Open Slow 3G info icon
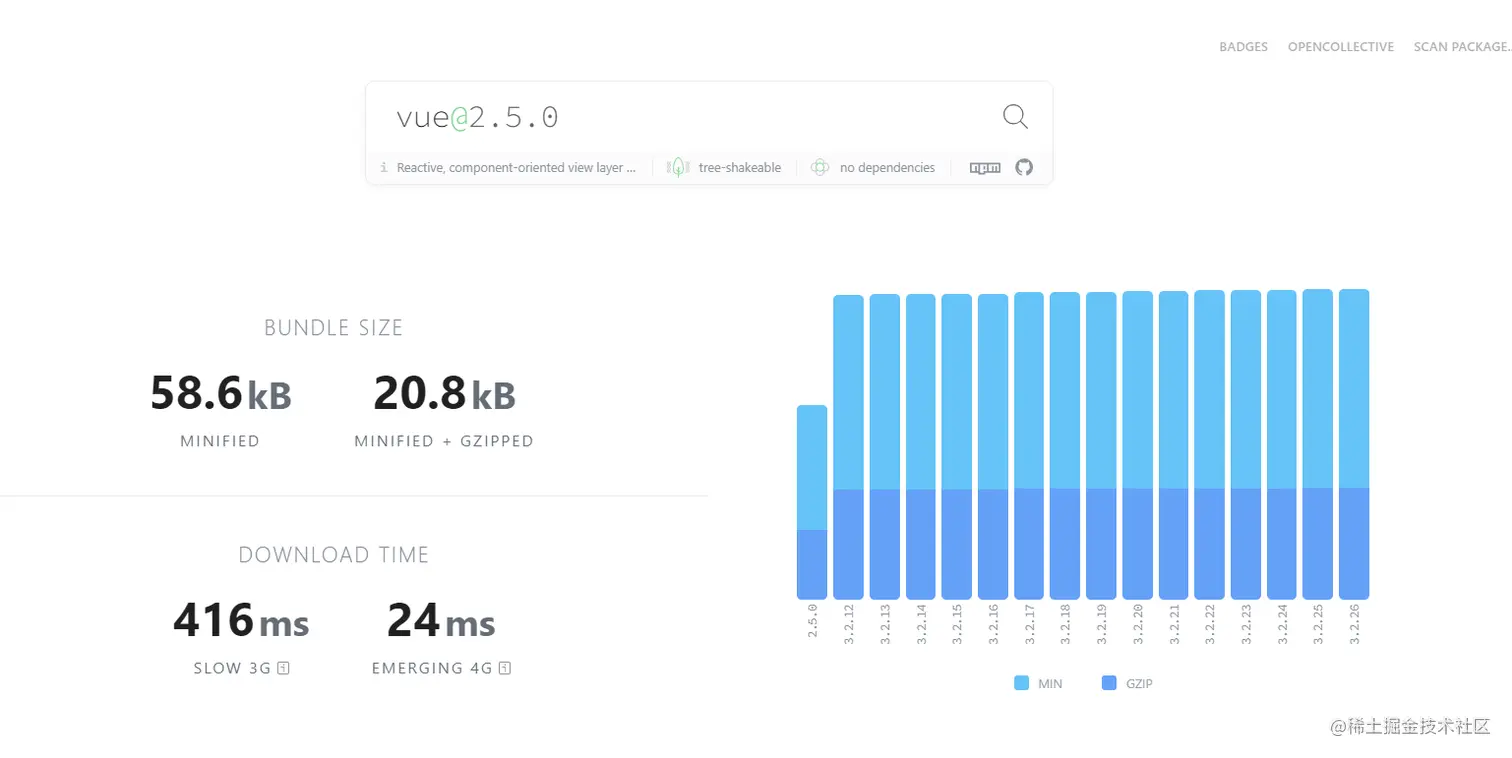 283,668
